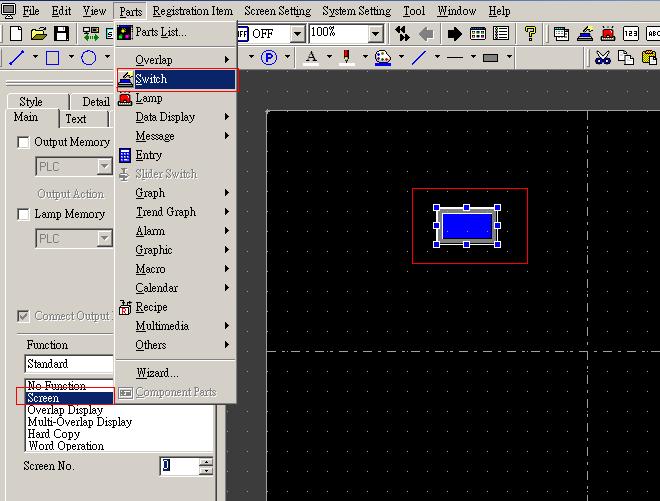
Task: Create new file with blank page icon
Action: pyautogui.click(x=16, y=34)
